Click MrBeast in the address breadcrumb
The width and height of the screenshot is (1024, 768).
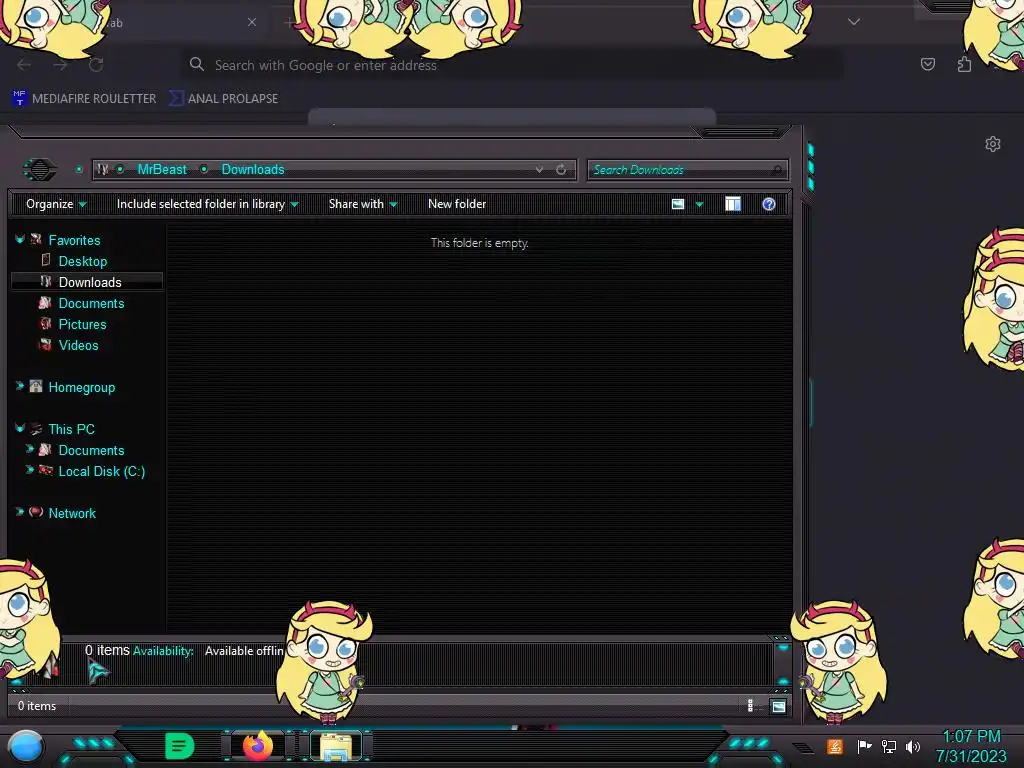pos(162,170)
